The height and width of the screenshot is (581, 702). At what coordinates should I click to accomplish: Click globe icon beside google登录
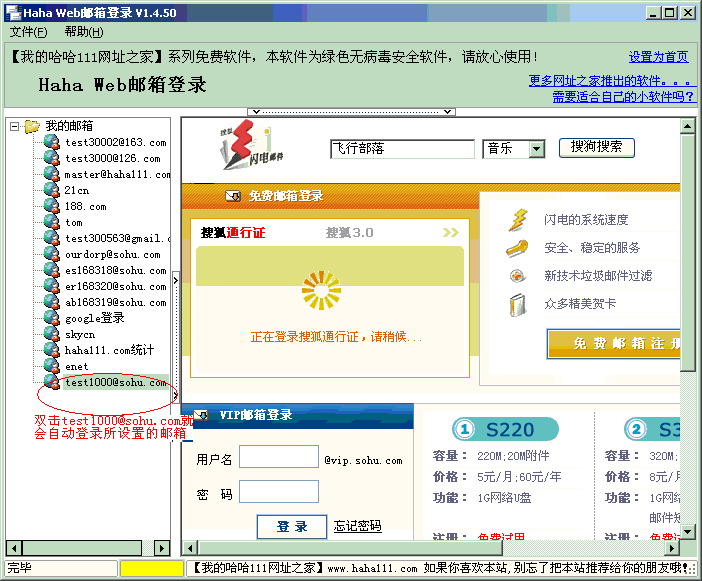coord(52,318)
